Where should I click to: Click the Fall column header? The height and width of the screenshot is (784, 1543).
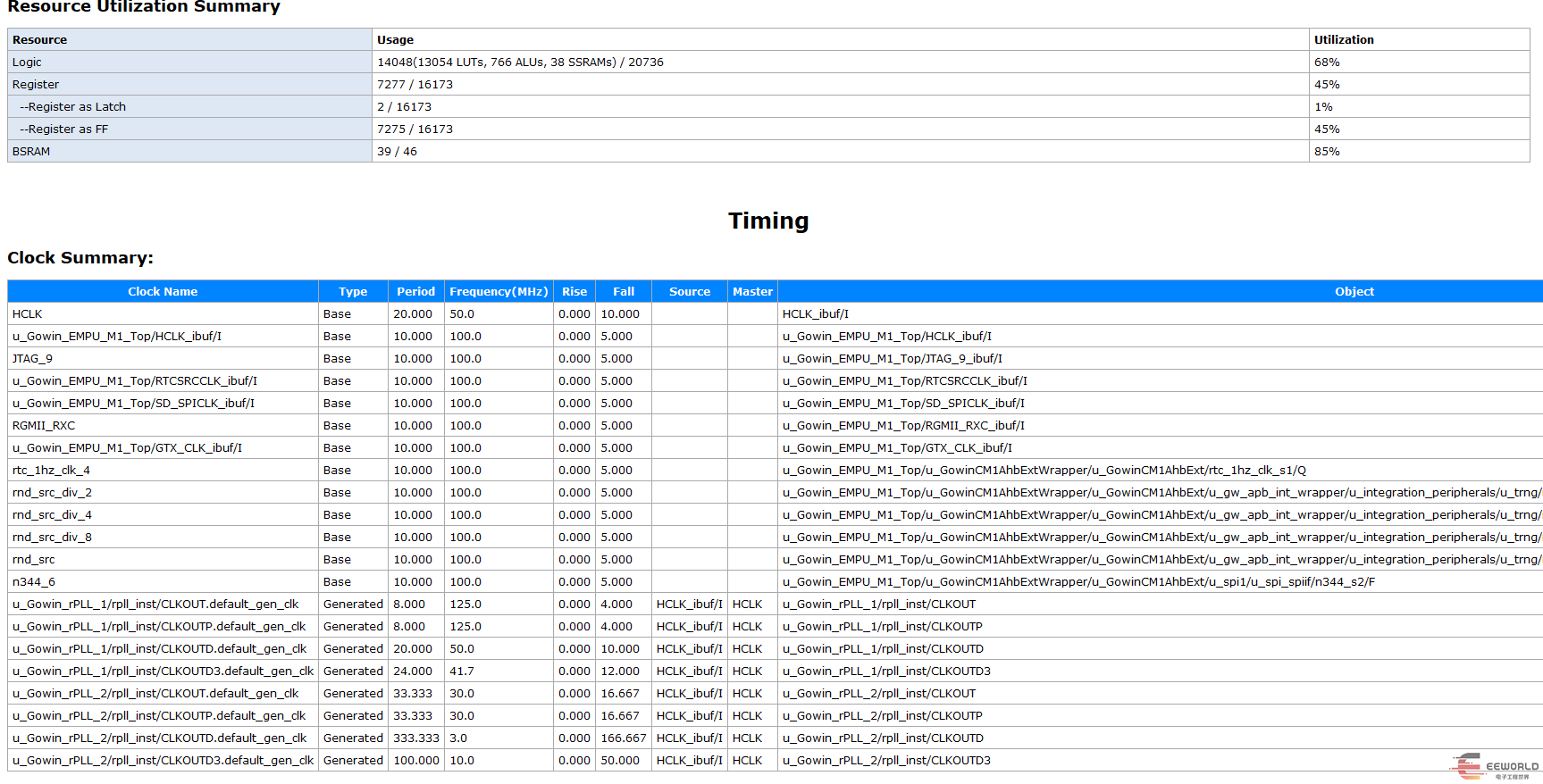pos(624,291)
